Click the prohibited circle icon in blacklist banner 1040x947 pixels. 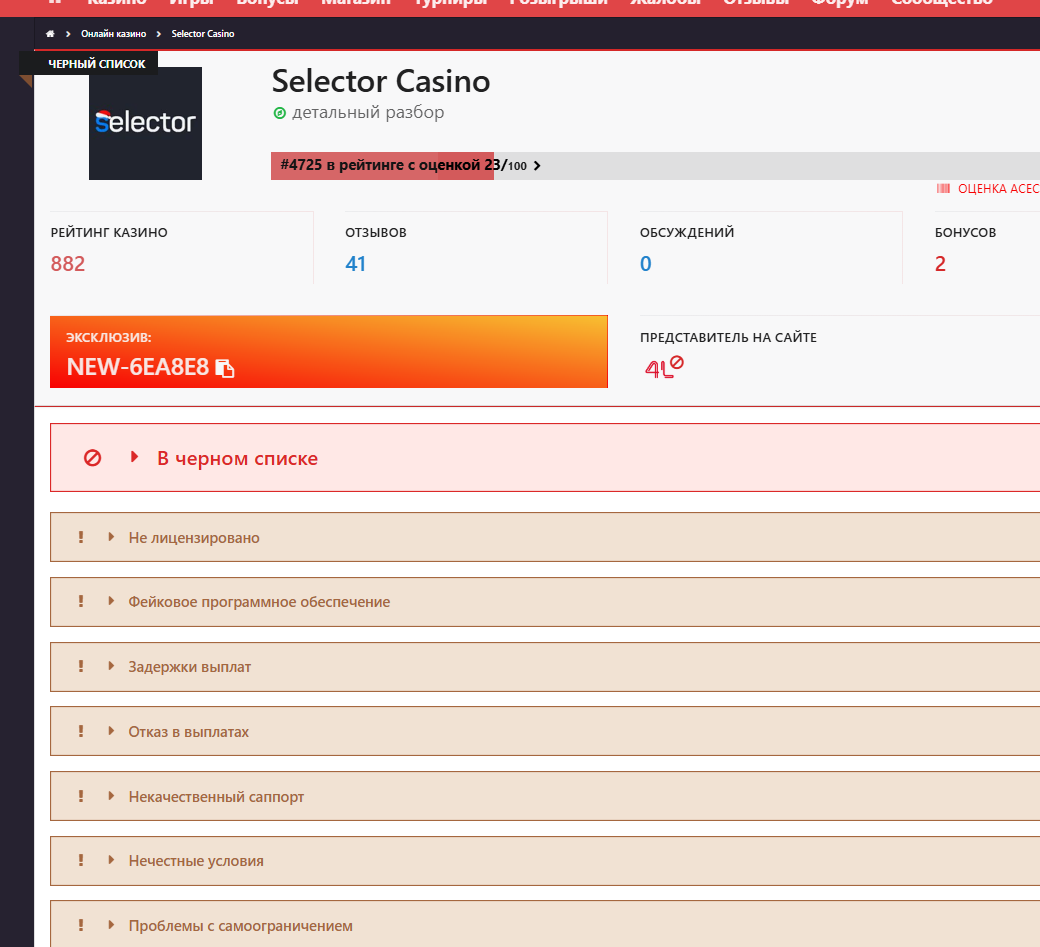point(92,458)
